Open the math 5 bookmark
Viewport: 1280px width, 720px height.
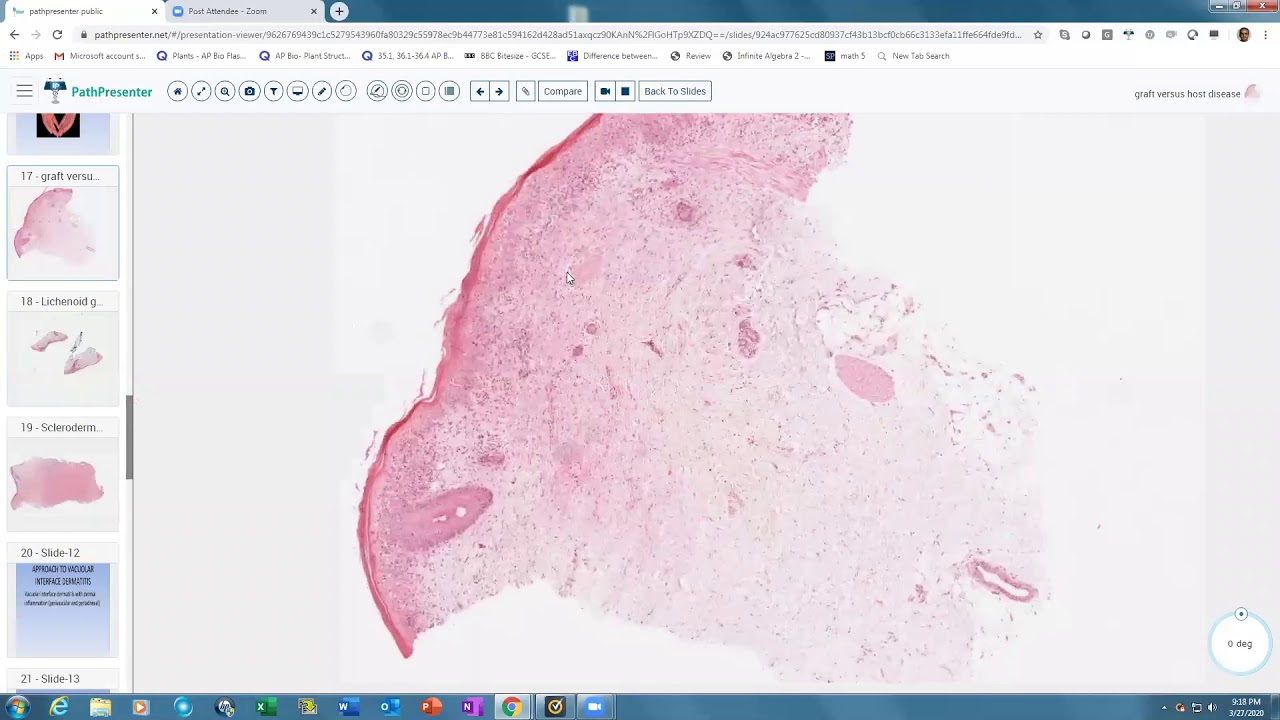(x=845, y=56)
